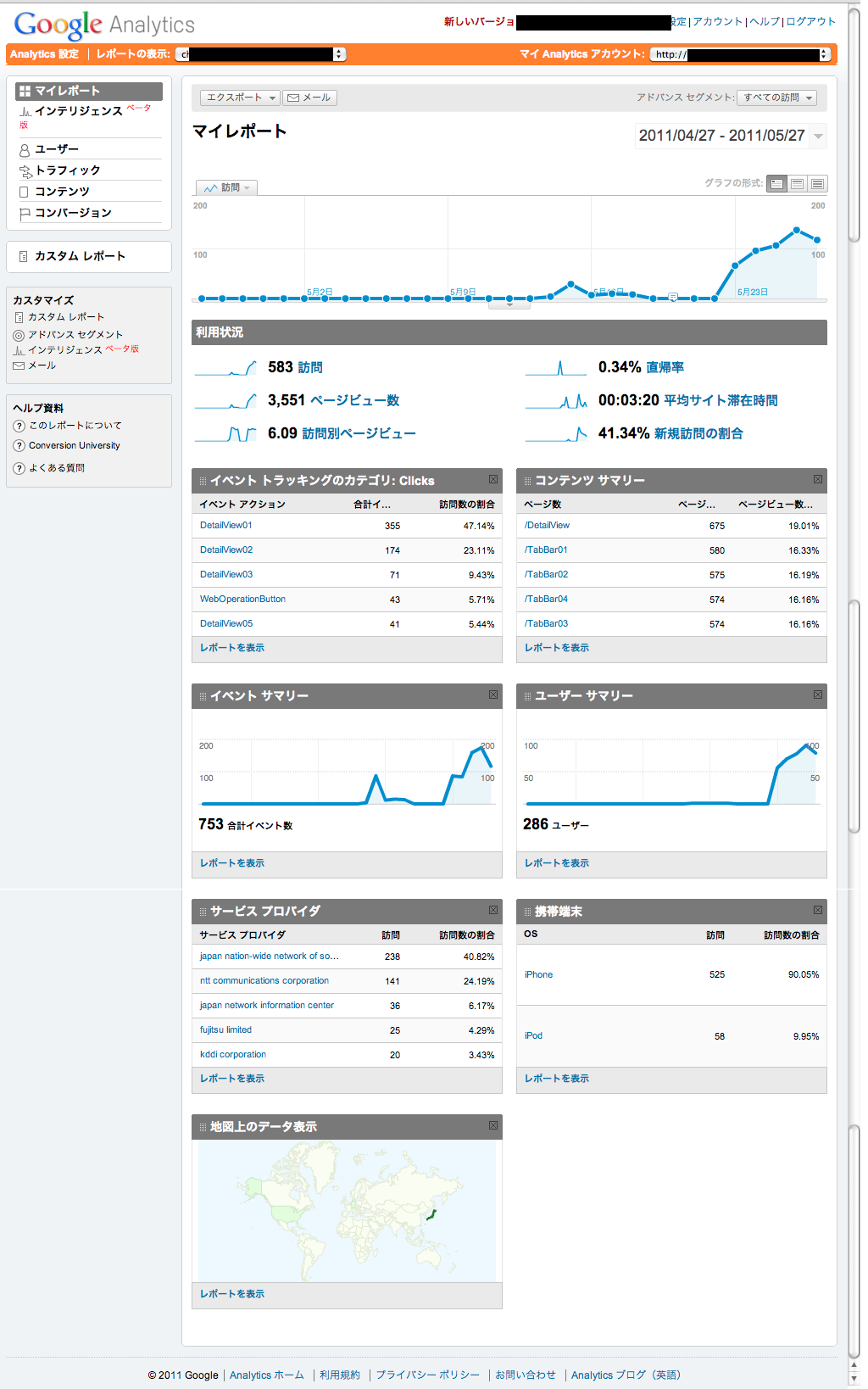The image size is (868, 1389).
Task: Click the 訪問 sparkline icon
Action: (x=225, y=367)
